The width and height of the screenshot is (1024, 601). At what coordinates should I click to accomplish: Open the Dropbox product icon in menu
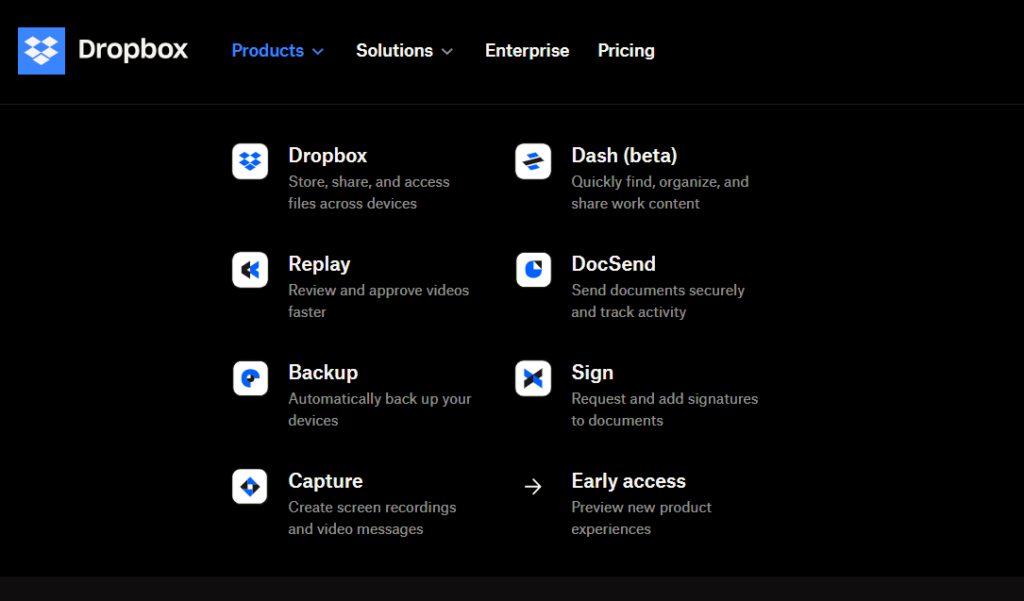[x=250, y=161]
